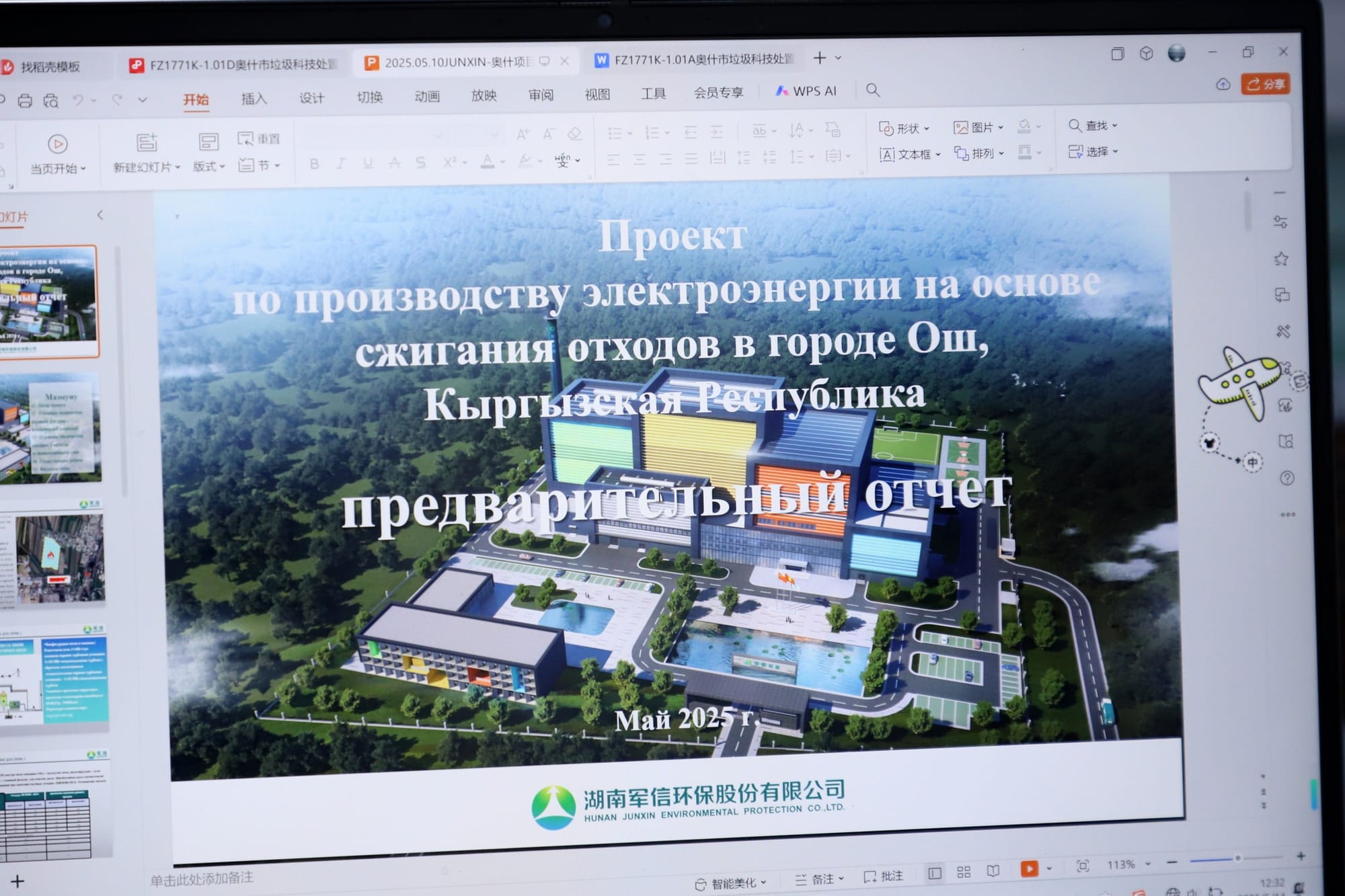
Task: Click the search magnifier icon beside WPS AI
Action: pyautogui.click(x=873, y=90)
